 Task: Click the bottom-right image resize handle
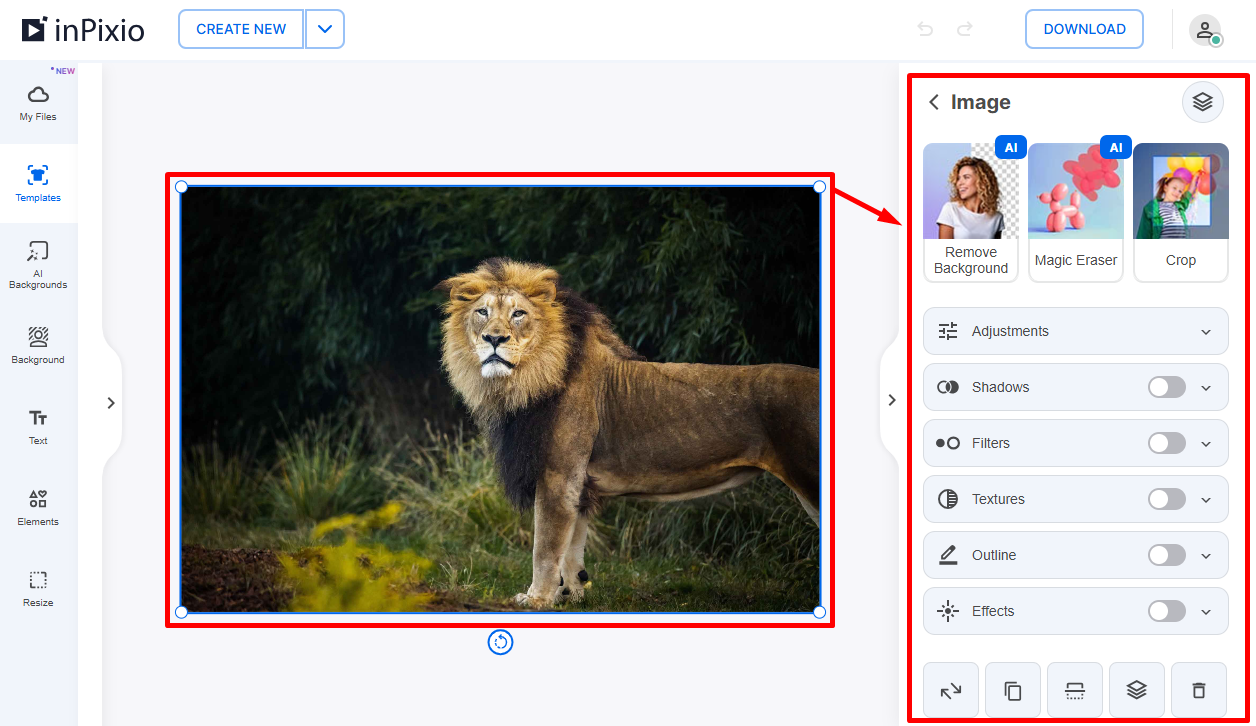click(819, 611)
